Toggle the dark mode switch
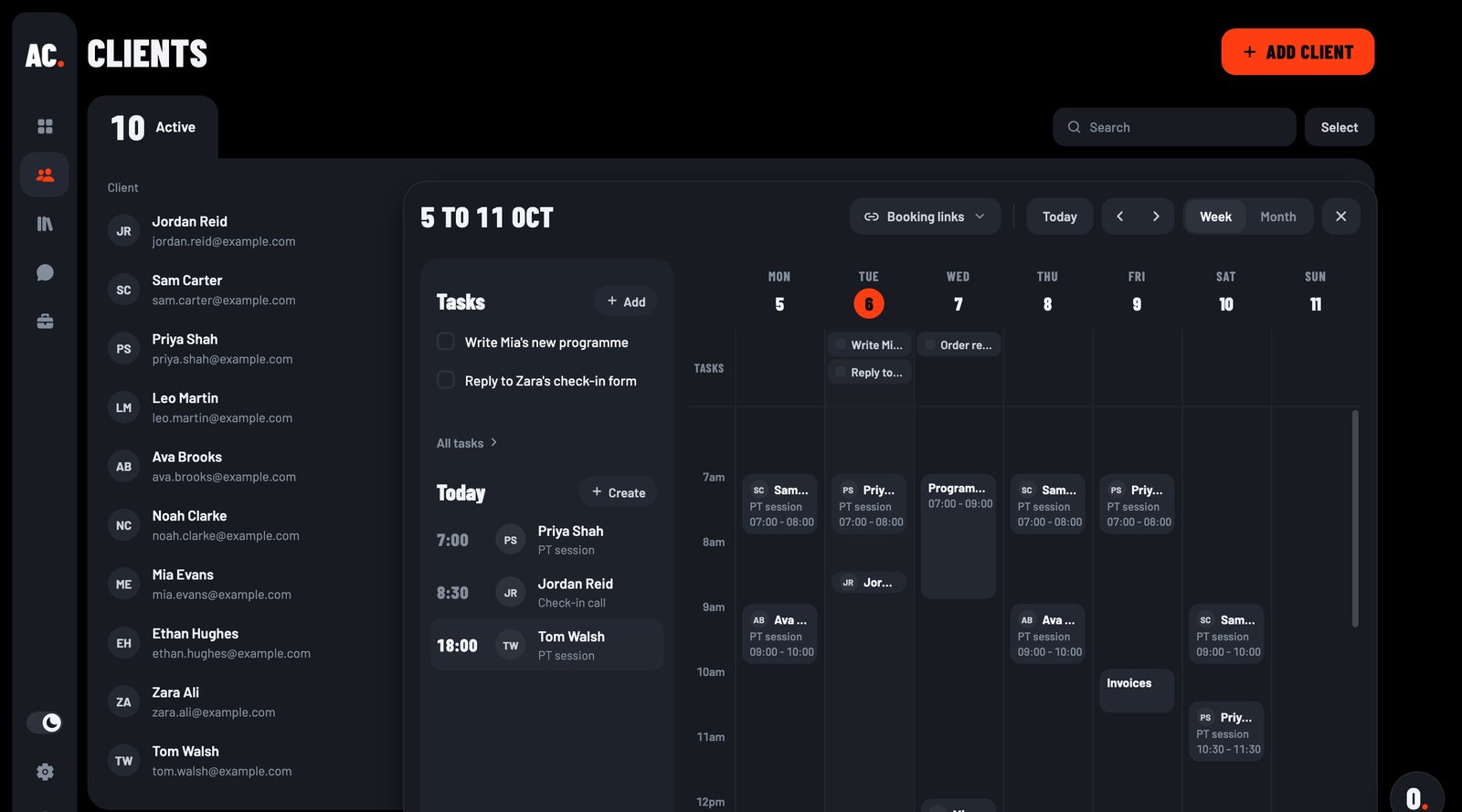The height and width of the screenshot is (812, 1462). click(45, 722)
